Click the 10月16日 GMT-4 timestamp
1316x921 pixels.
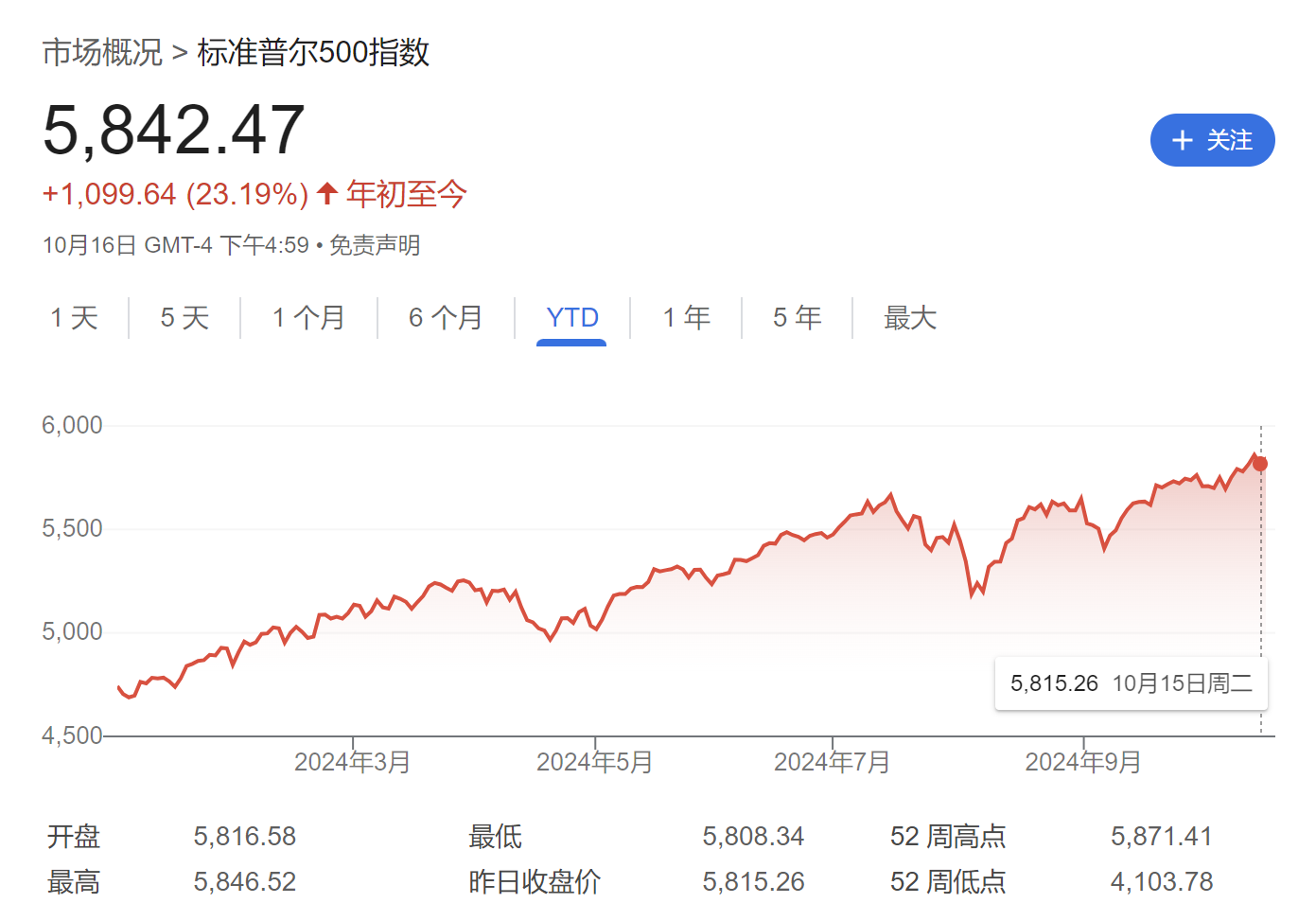pyautogui.click(x=176, y=245)
